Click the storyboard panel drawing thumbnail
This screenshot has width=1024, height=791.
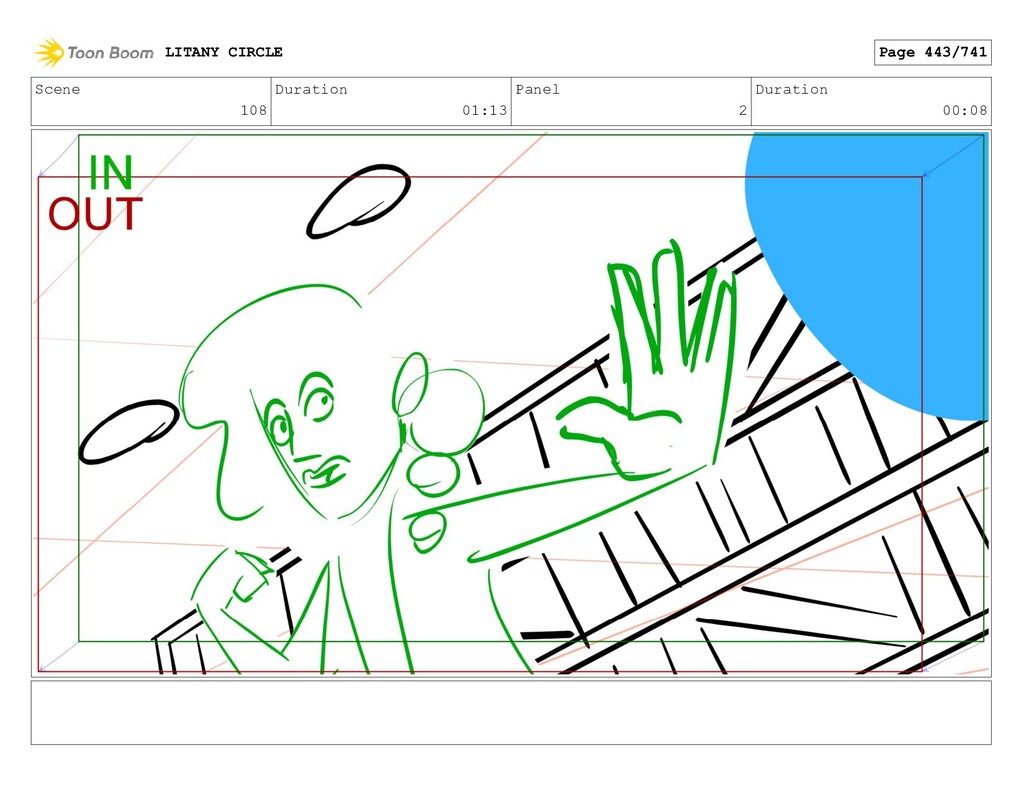click(511, 403)
